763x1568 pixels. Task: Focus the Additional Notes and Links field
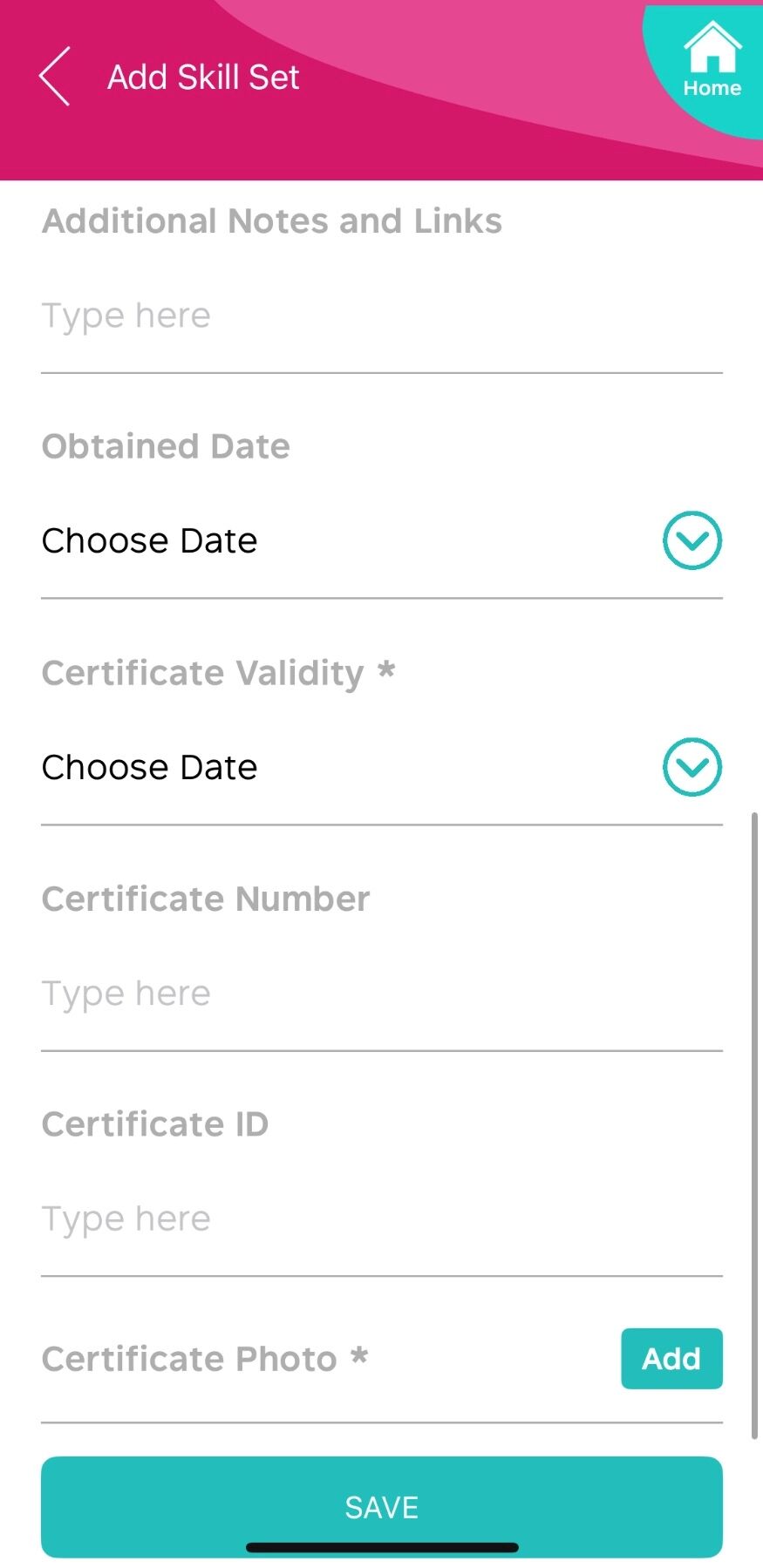[x=381, y=316]
